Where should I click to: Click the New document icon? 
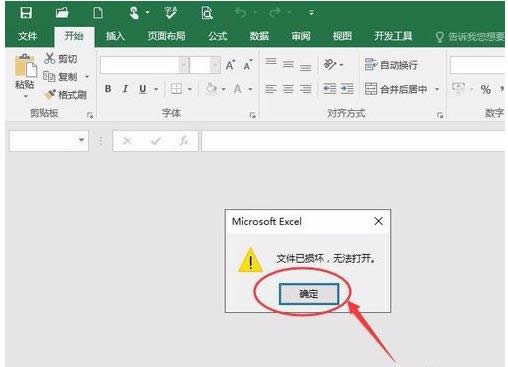(x=98, y=13)
